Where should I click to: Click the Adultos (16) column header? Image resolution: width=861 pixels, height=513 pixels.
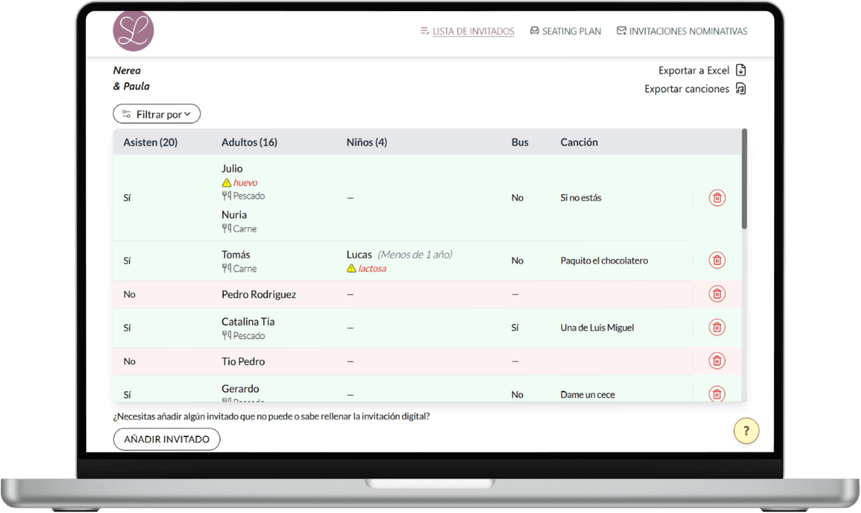click(x=249, y=142)
